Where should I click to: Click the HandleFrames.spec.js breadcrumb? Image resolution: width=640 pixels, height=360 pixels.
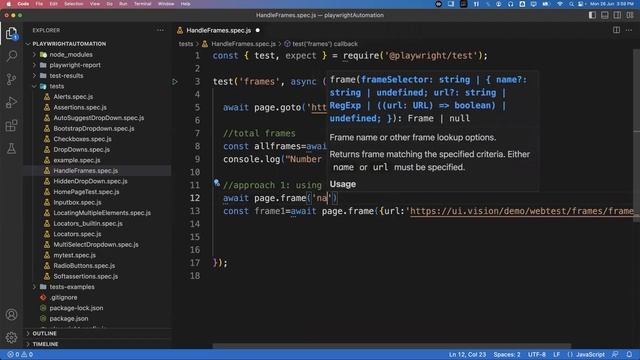pos(243,44)
